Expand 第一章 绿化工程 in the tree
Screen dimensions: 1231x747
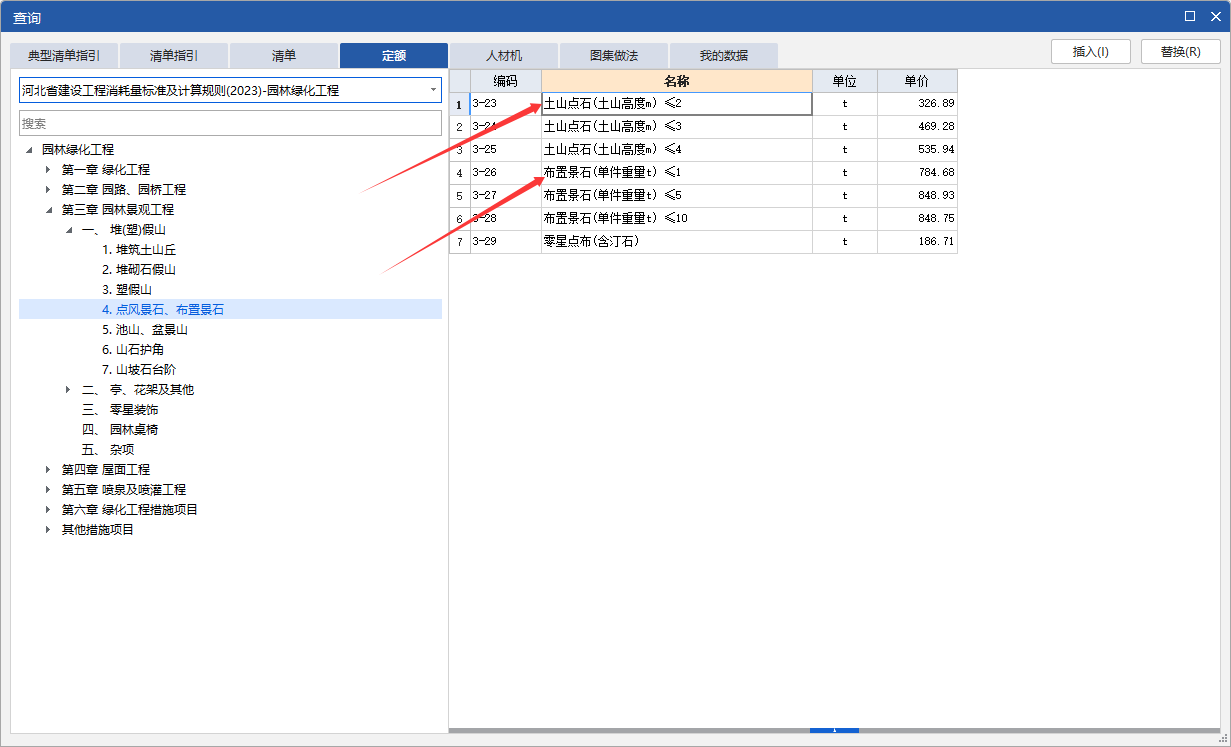tap(46, 169)
